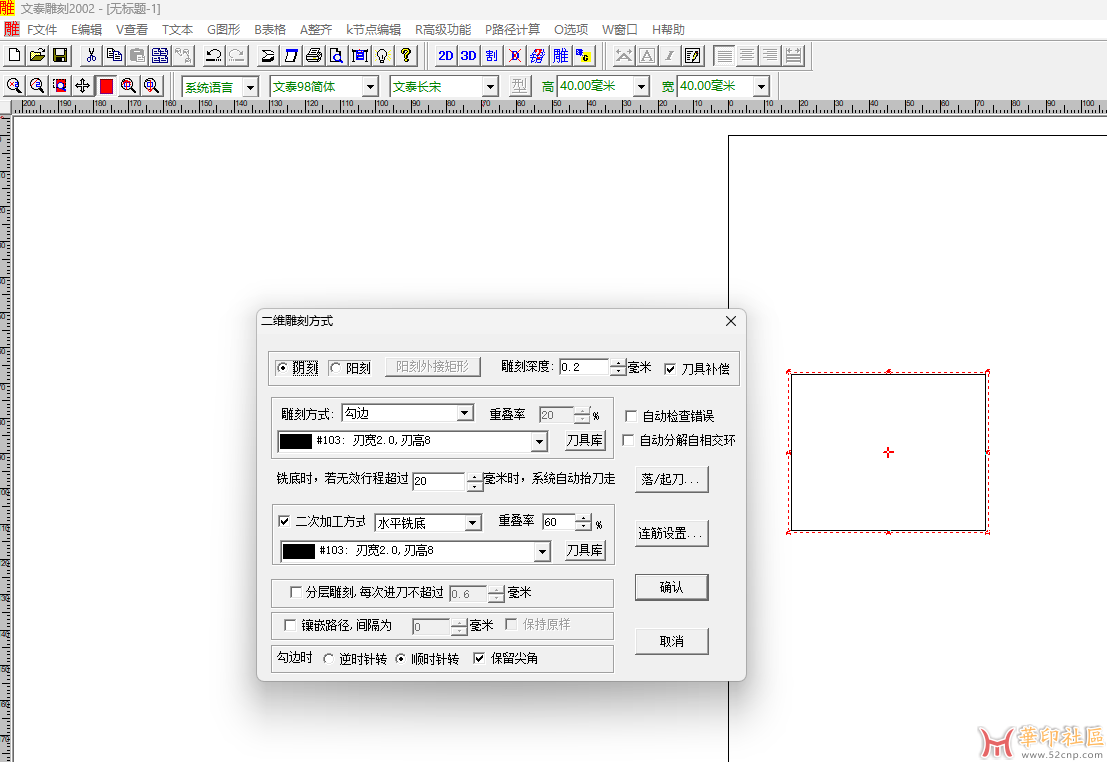Enable the 分层雕刻 checkbox
This screenshot has height=762, width=1107.
click(296, 592)
